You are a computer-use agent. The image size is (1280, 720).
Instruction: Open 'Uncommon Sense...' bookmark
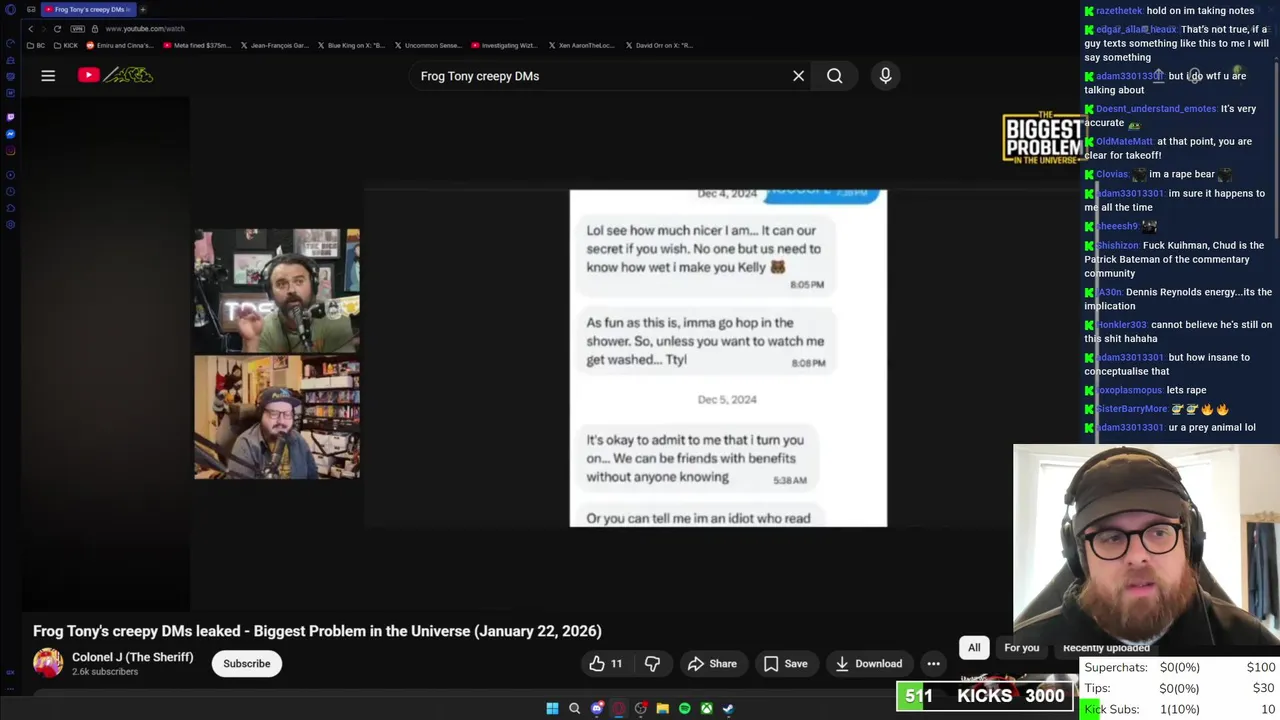click(x=428, y=45)
